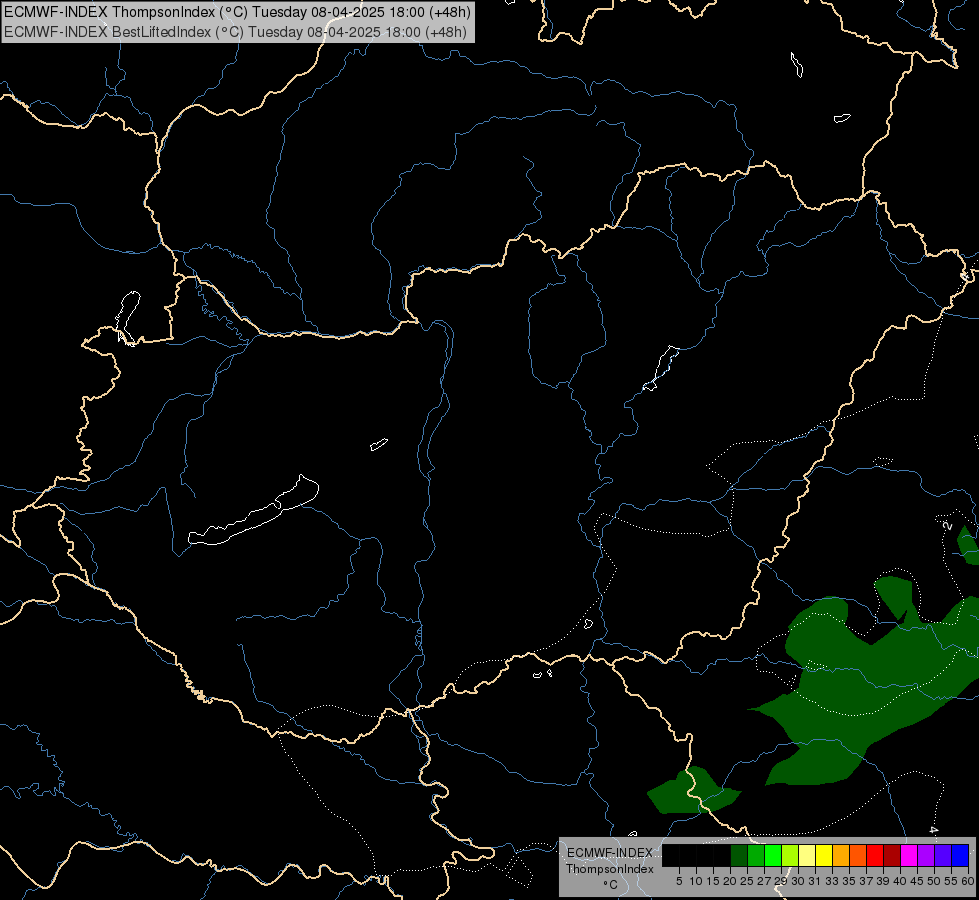This screenshot has height=900, width=979.
Task: Click the 'ECMWF-INDEX' label in the legend
Action: point(610,853)
